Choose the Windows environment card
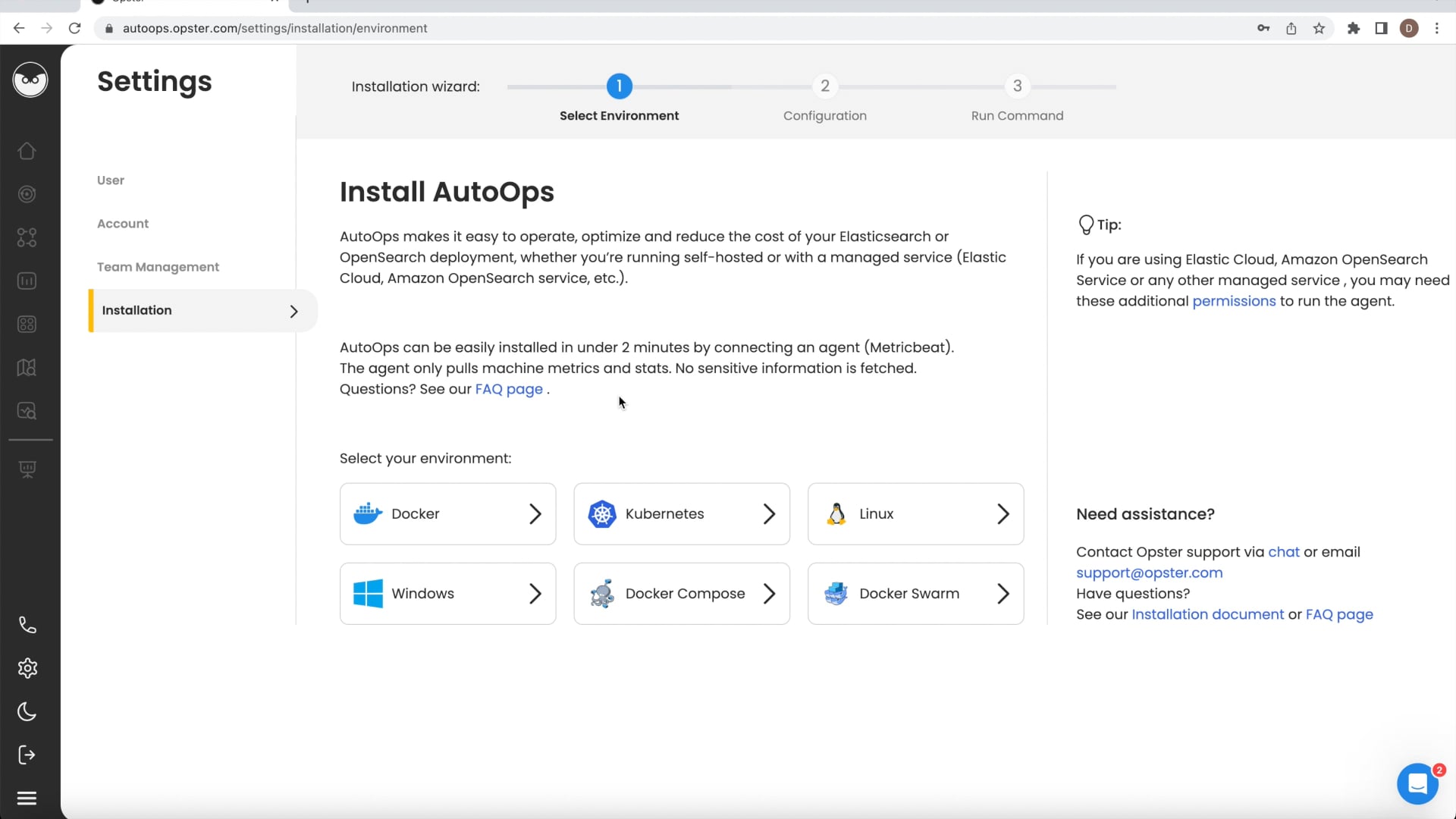Image resolution: width=1456 pixels, height=819 pixels. point(447,594)
